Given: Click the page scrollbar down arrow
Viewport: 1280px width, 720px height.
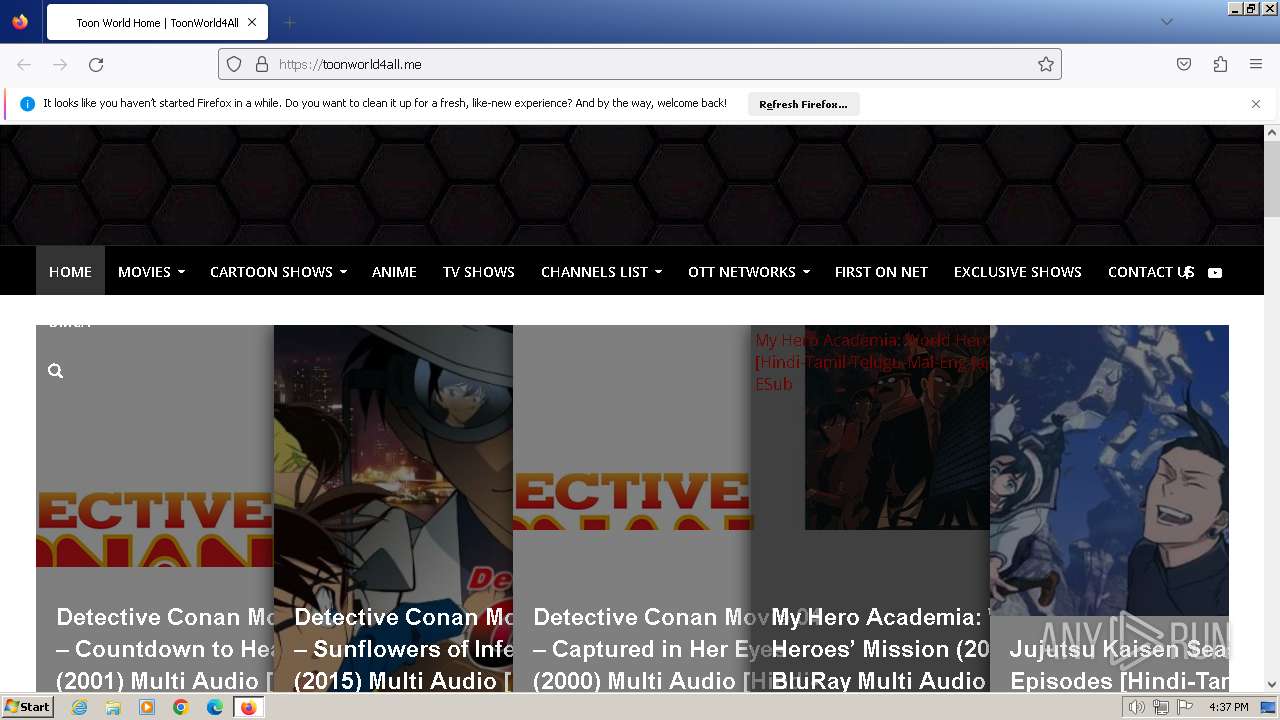Looking at the screenshot, I should pos(1272,684).
